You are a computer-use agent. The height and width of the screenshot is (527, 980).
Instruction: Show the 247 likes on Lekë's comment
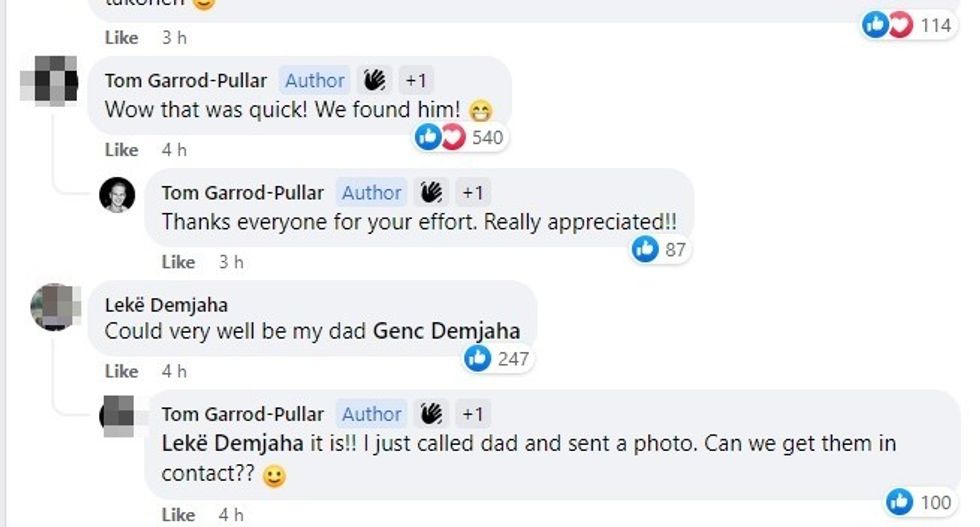(x=498, y=358)
